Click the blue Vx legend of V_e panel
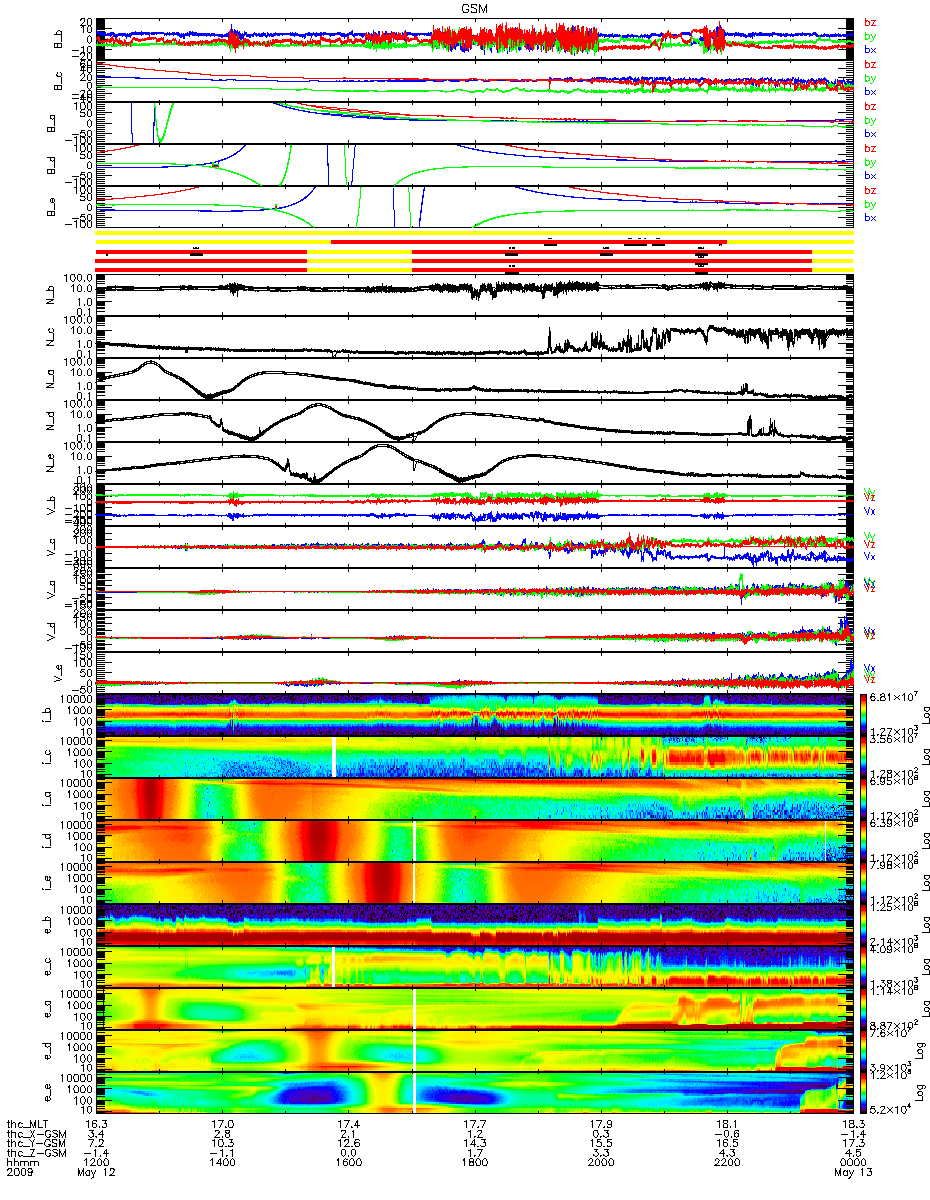The height and width of the screenshot is (1200, 930). (x=870, y=668)
